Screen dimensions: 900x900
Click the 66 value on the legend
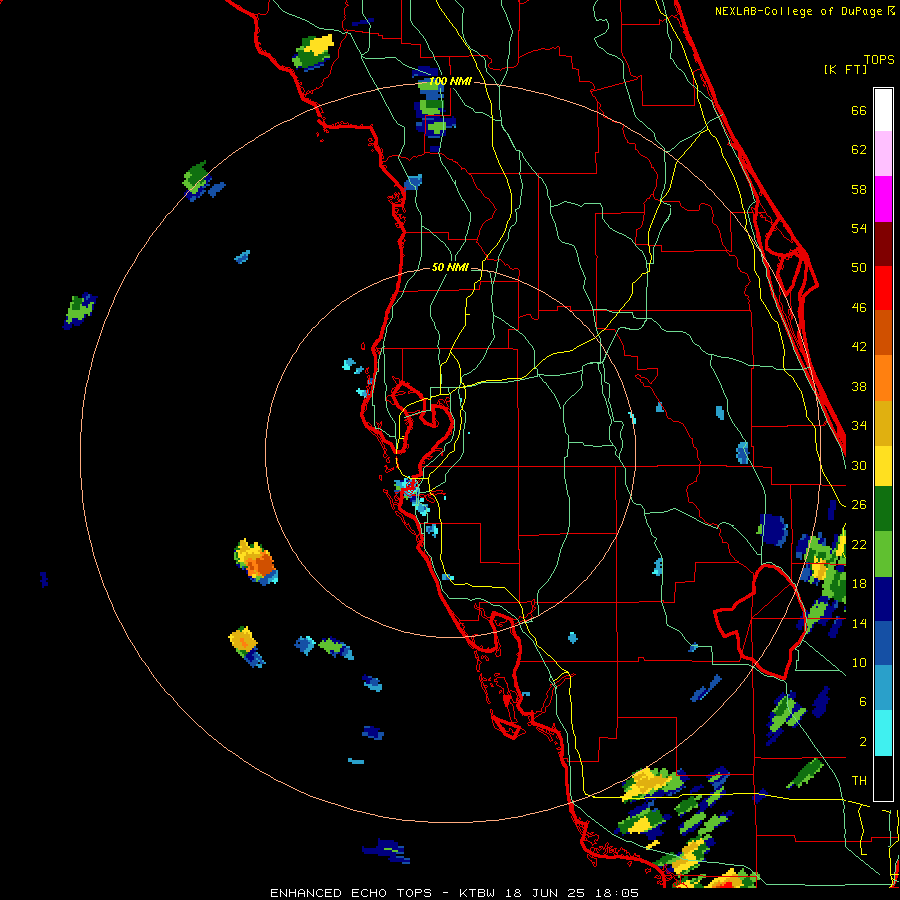point(859,110)
